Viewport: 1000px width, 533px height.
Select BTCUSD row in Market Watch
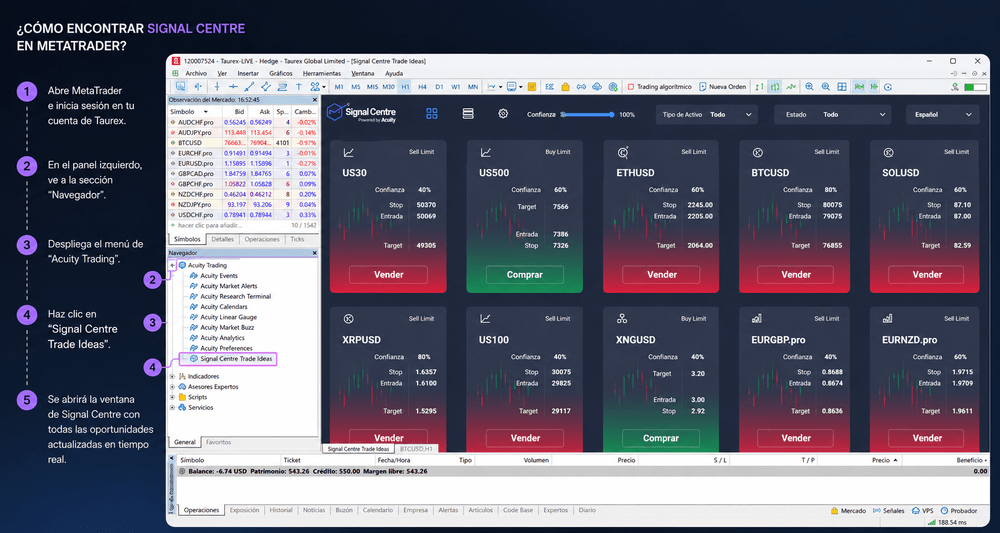tap(243, 142)
